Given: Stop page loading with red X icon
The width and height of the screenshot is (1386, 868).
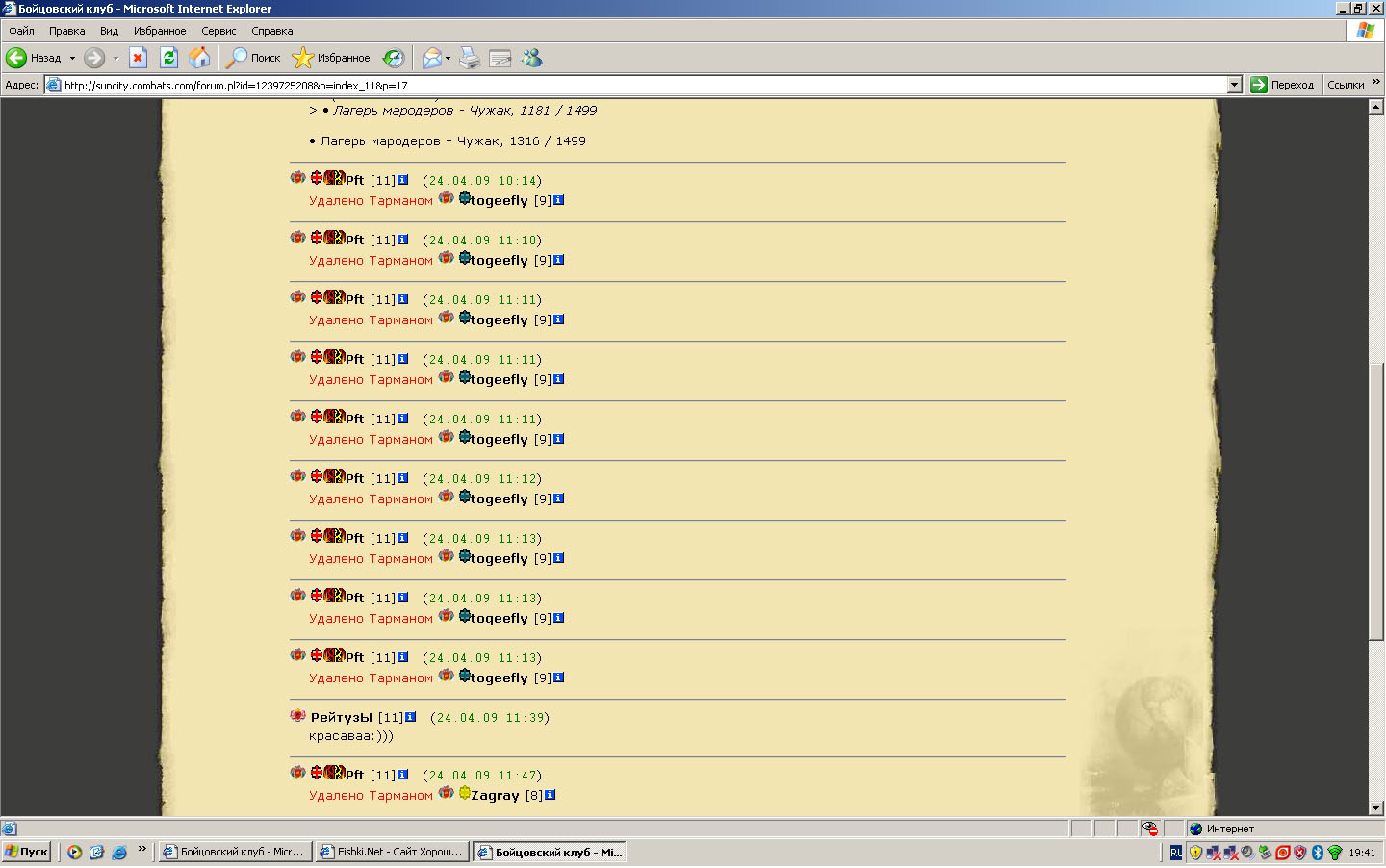Looking at the screenshot, I should pyautogui.click(x=138, y=58).
